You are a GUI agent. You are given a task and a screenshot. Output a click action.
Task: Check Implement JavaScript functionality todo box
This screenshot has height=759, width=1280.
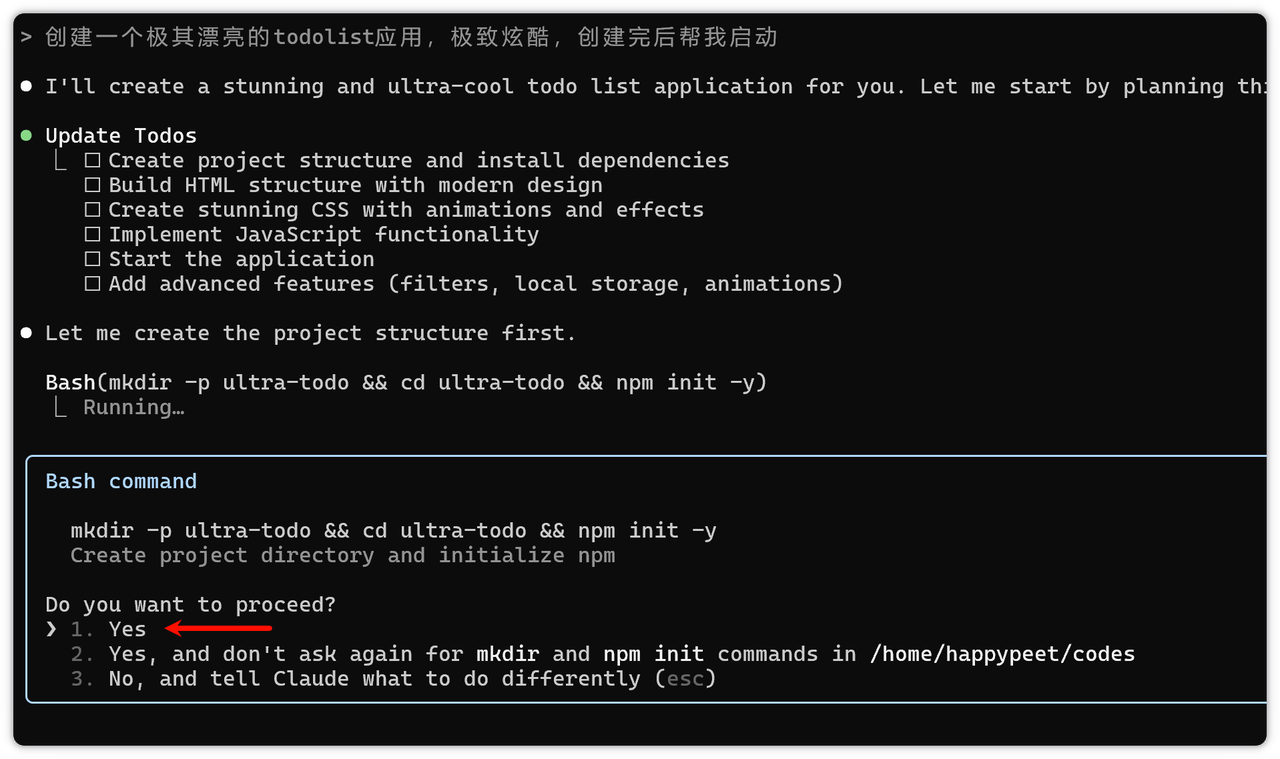[92, 235]
